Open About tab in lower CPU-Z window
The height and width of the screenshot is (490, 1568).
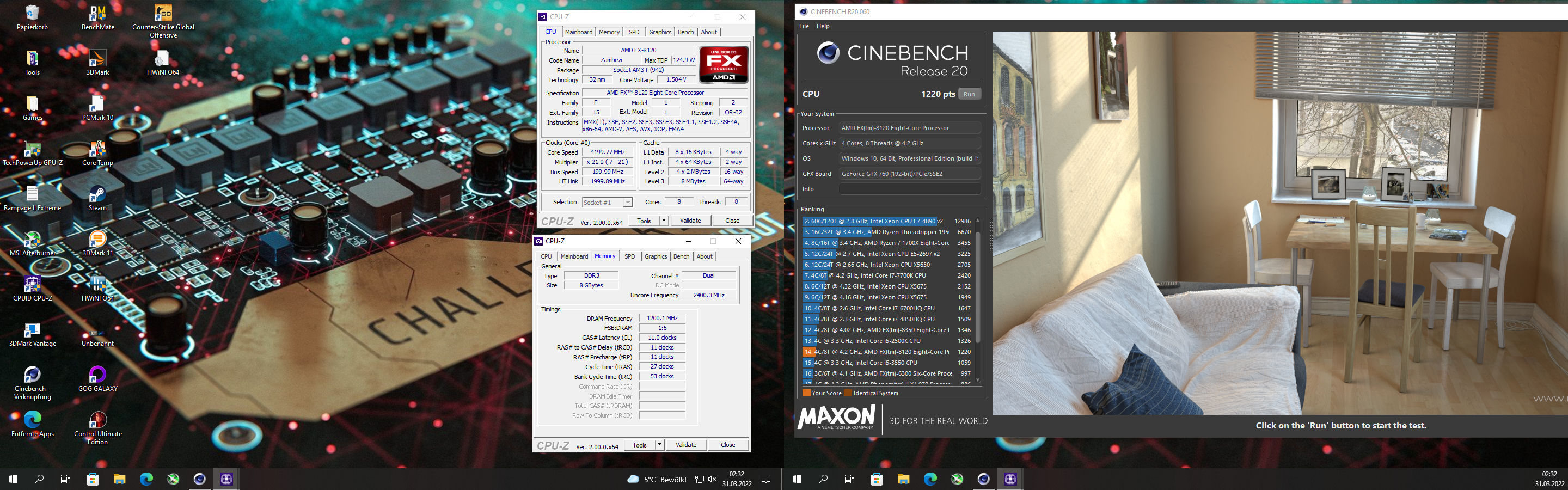click(x=705, y=256)
